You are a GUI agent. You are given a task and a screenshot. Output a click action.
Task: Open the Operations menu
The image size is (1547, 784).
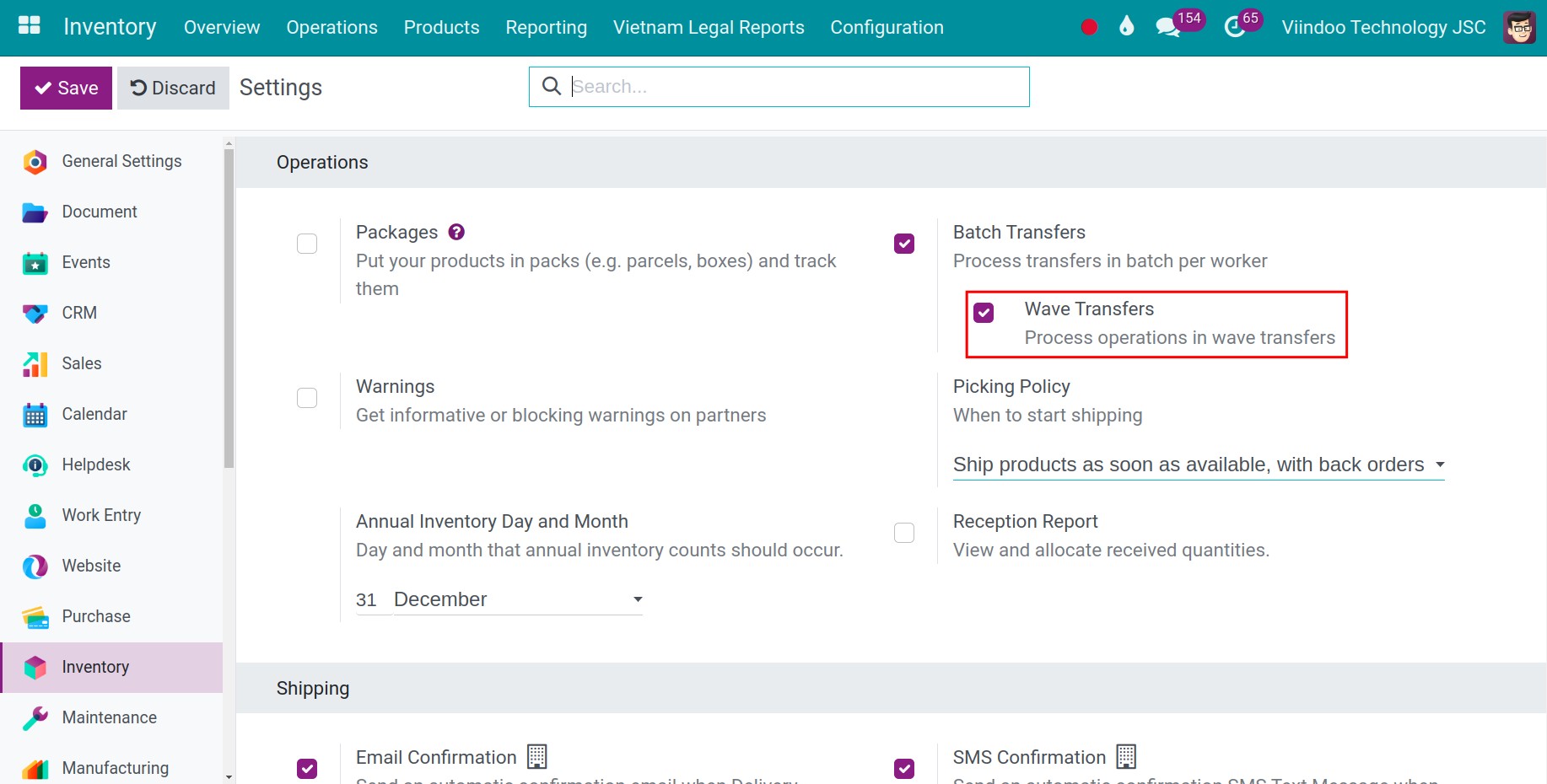click(x=331, y=27)
